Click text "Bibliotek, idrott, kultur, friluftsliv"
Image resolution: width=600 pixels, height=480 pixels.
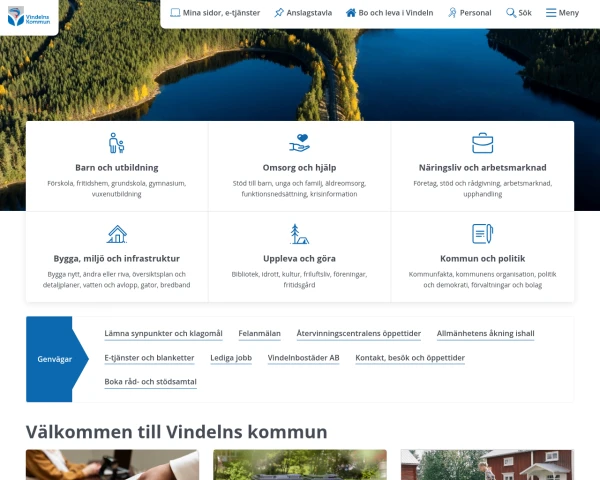[282, 274]
